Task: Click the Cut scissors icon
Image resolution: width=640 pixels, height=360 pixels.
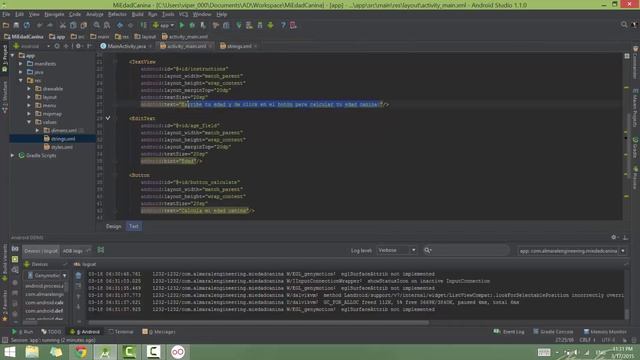Action: 62,25
